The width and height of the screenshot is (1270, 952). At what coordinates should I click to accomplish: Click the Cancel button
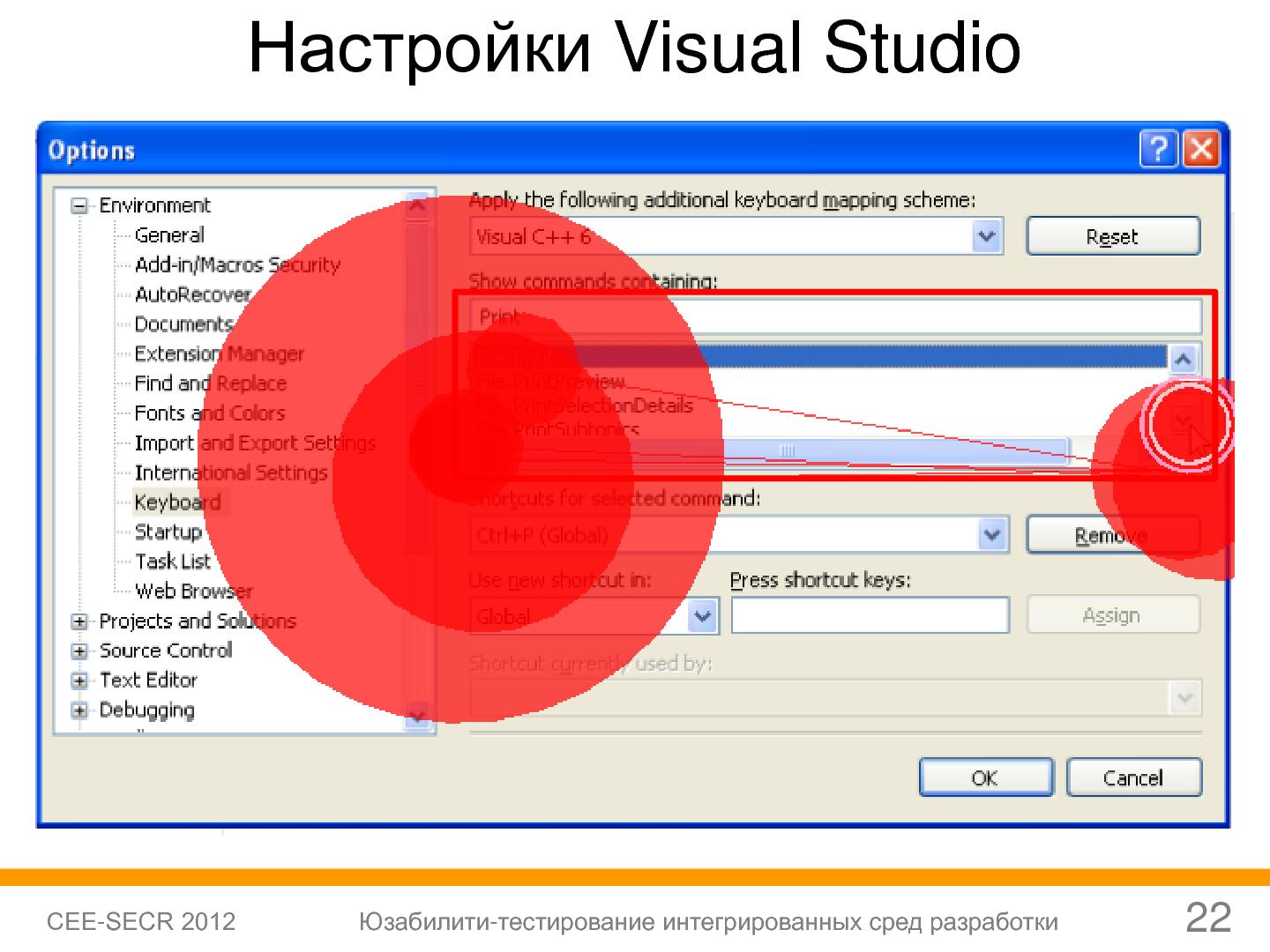(1134, 777)
